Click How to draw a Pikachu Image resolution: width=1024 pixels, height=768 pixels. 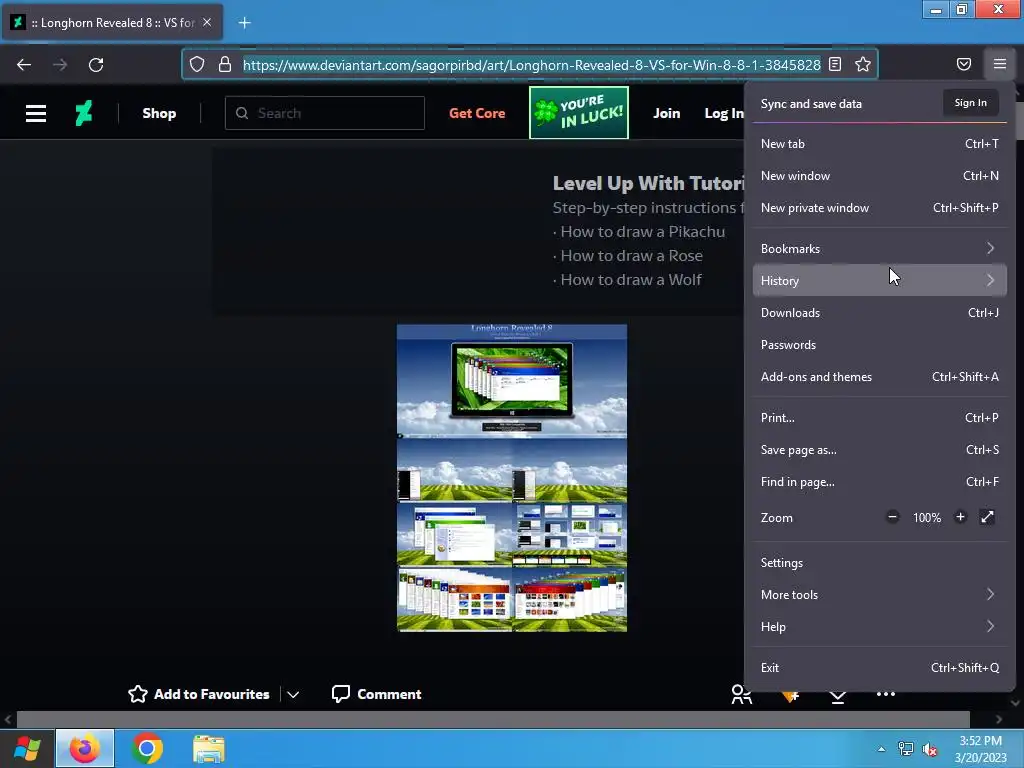click(643, 231)
